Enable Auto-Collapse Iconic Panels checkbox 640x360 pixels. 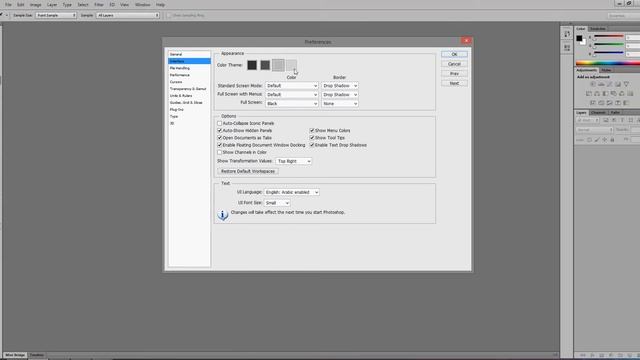coord(220,123)
